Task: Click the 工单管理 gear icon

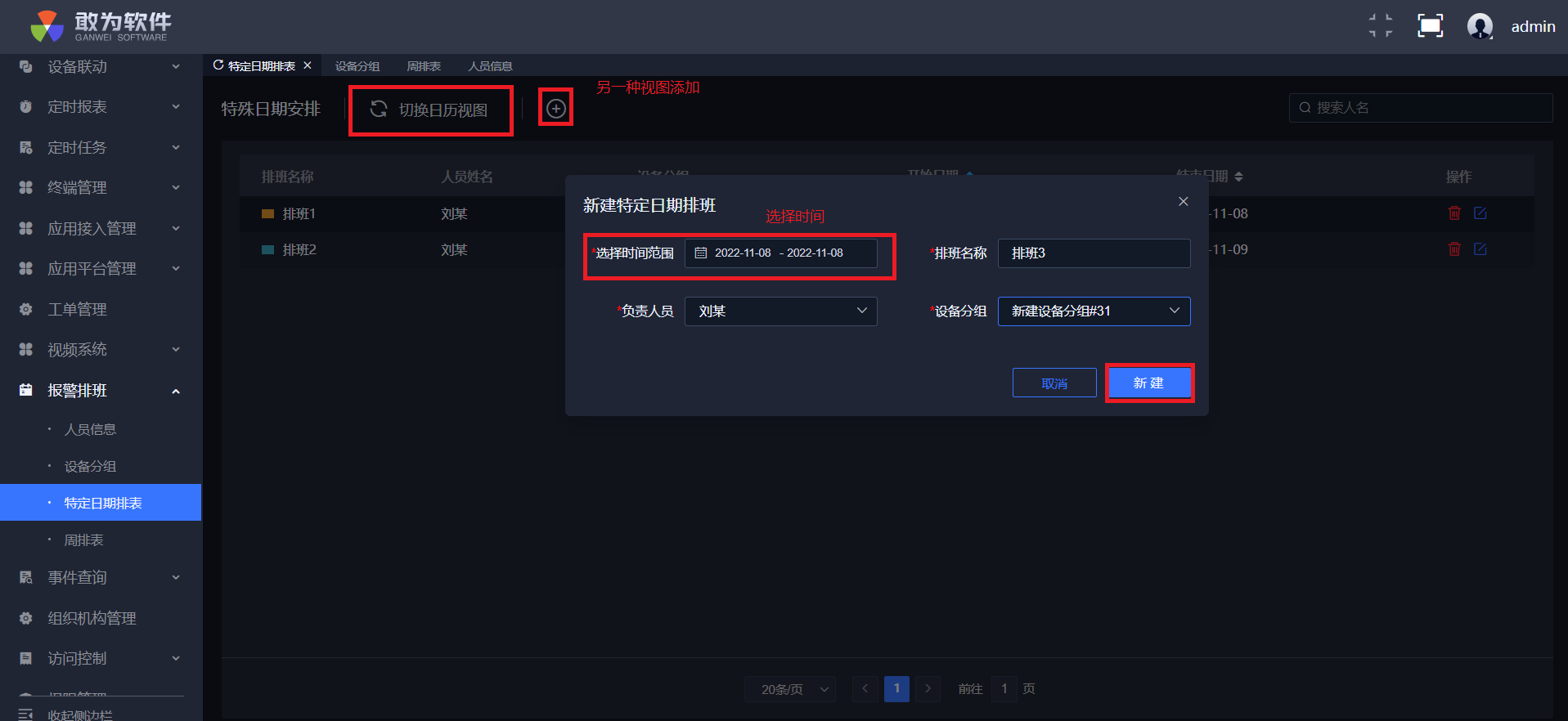Action: click(26, 310)
